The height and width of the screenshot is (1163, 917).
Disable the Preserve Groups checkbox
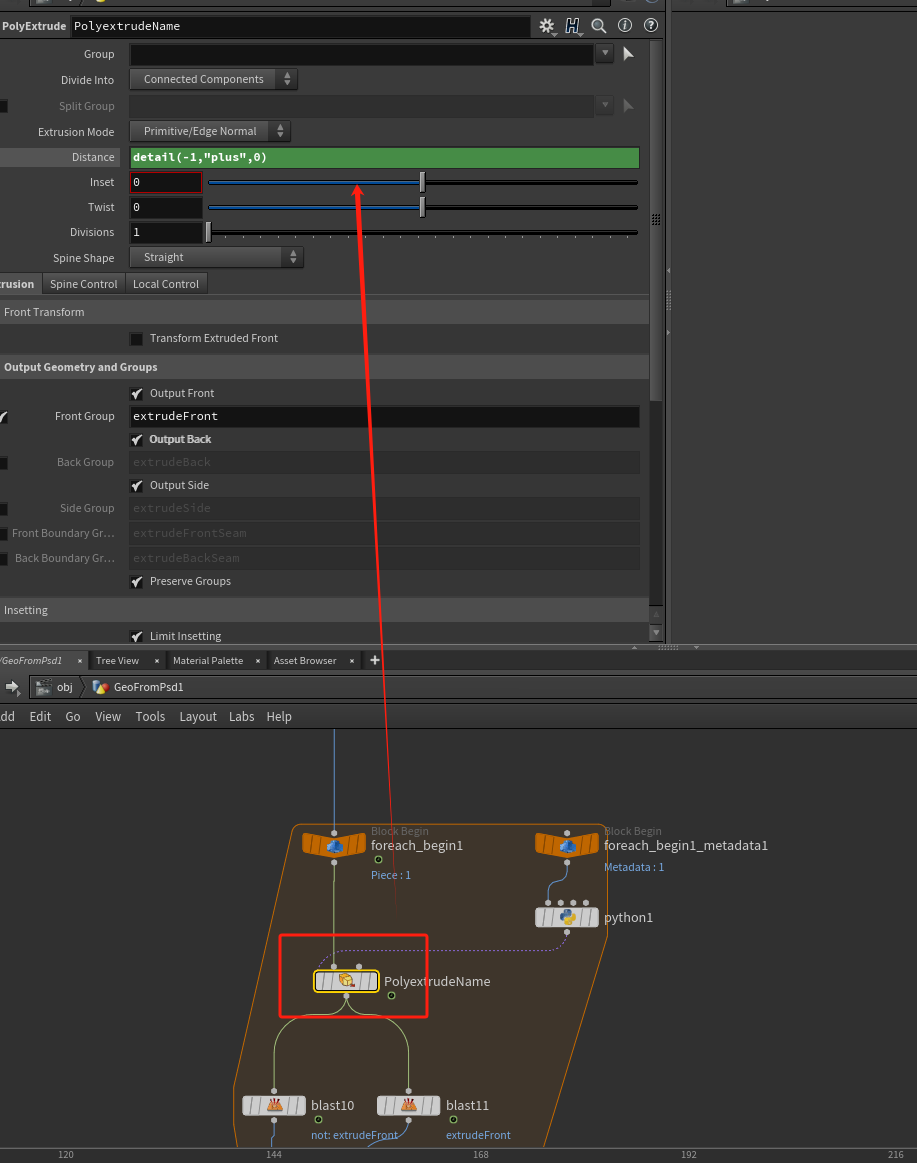pos(137,582)
